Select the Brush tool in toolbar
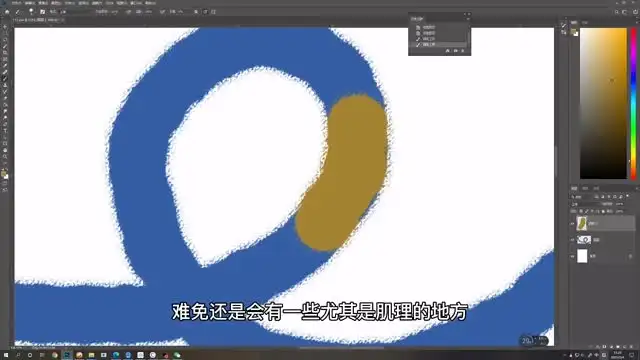The height and width of the screenshot is (360, 640). click(x=5, y=79)
